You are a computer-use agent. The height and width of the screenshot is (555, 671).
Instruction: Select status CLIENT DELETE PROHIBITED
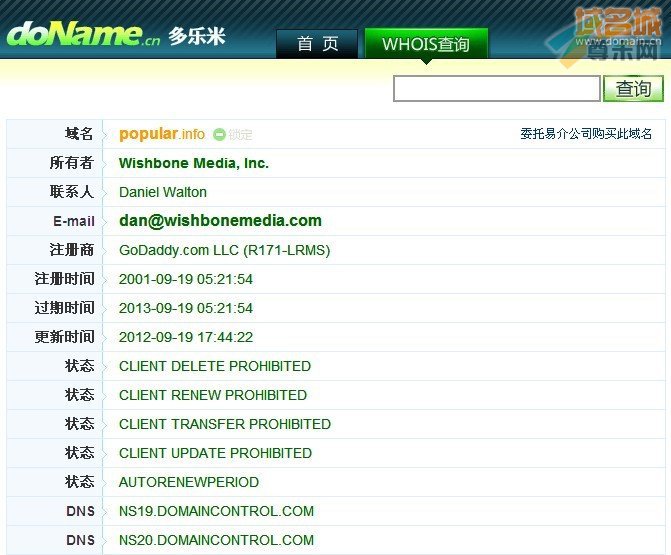click(x=215, y=366)
